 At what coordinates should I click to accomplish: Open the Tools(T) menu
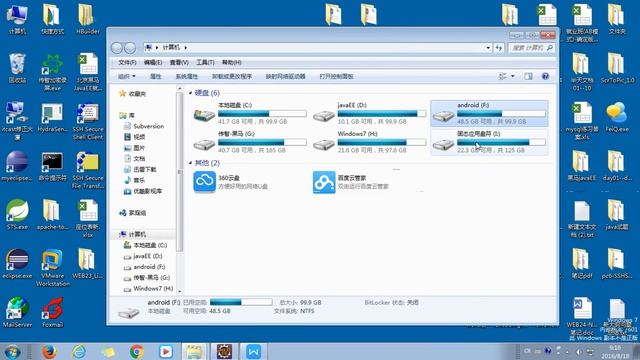(205, 62)
